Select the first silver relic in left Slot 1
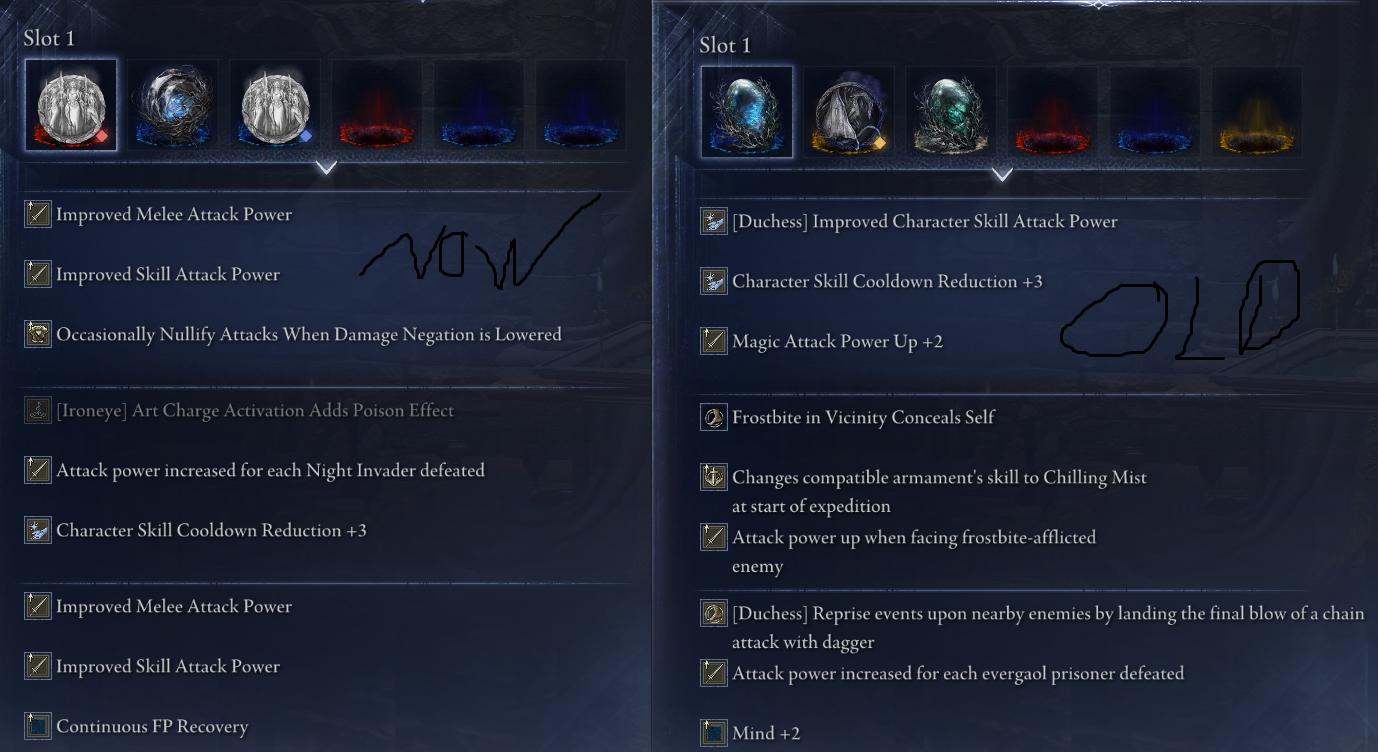This screenshot has height=752, width=1378. click(71, 105)
